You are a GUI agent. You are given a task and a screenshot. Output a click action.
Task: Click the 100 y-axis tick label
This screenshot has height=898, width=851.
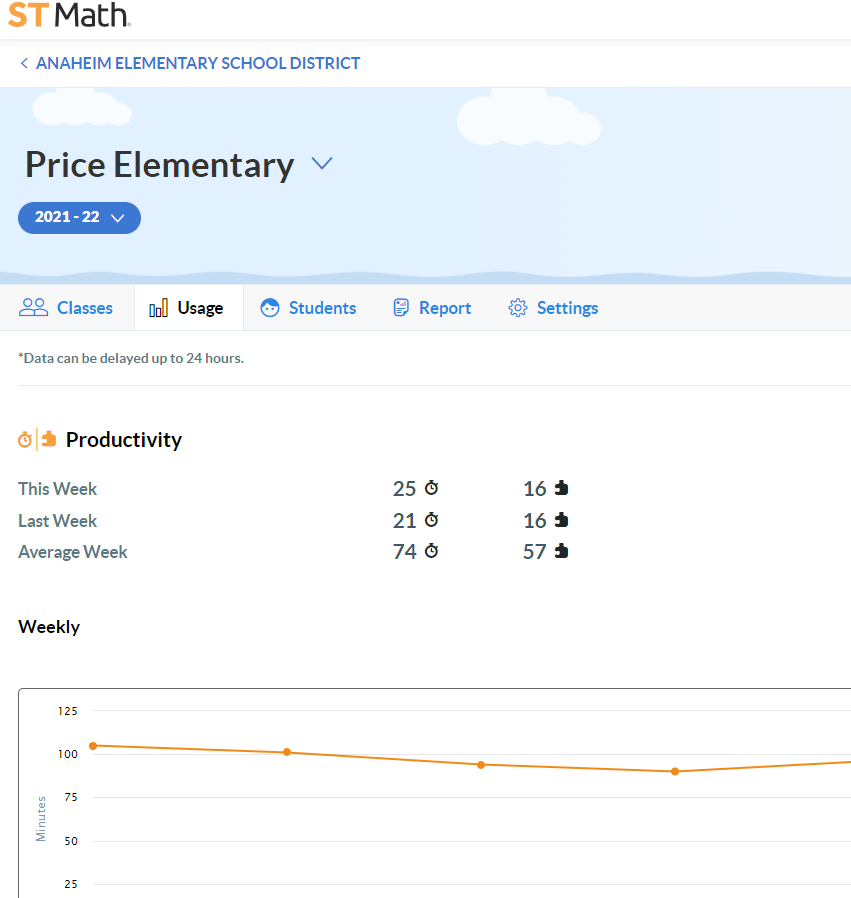[x=68, y=754]
